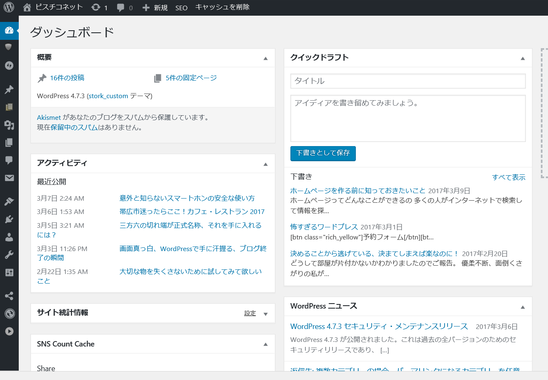Image resolution: width=548 pixels, height=380 pixels.
Task: Click the play-circle collapse menu icon
Action: pos(9,331)
